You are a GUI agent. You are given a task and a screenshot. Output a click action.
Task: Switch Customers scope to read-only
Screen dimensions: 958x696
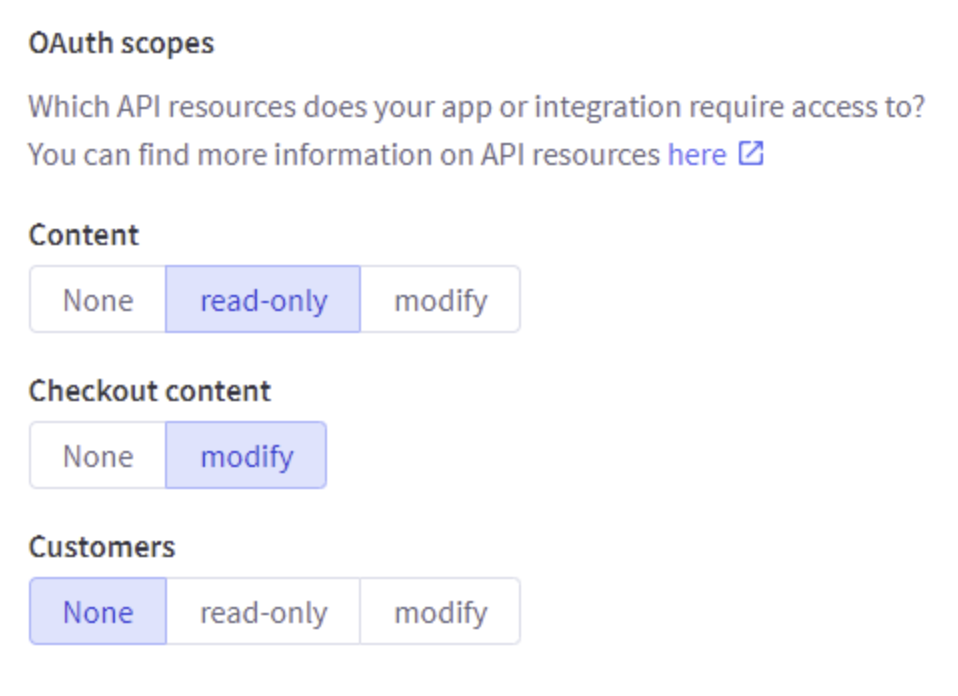pyautogui.click(x=263, y=611)
